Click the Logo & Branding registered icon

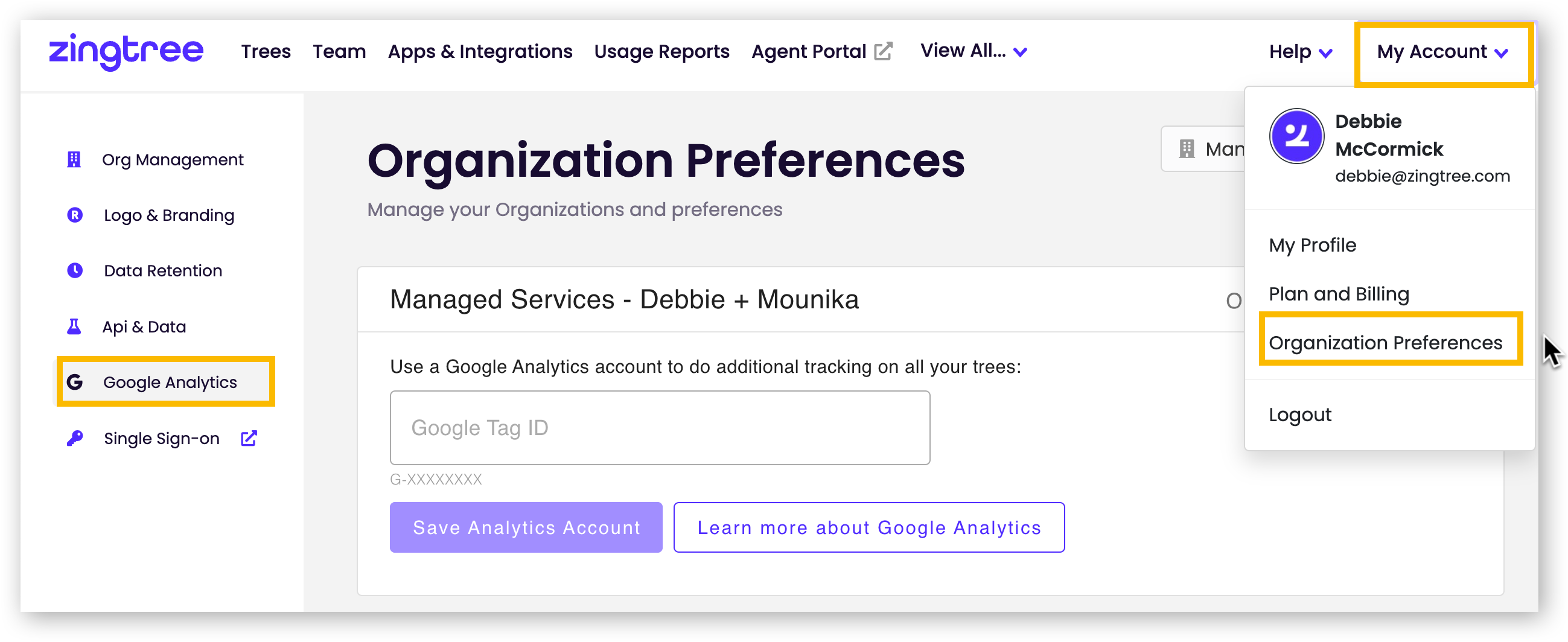(74, 215)
